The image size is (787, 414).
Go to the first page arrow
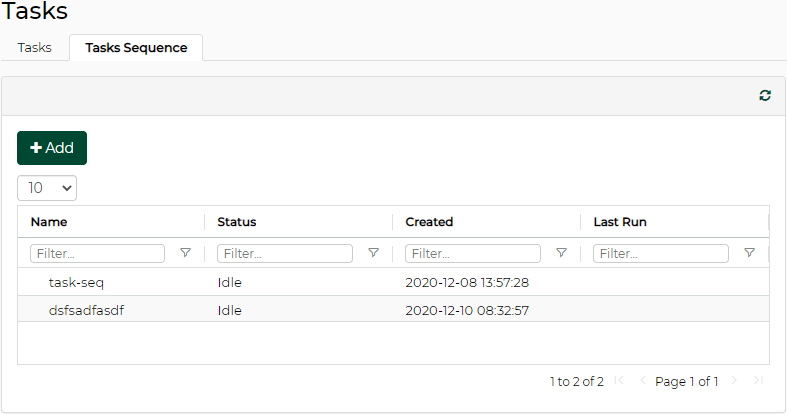pos(620,381)
